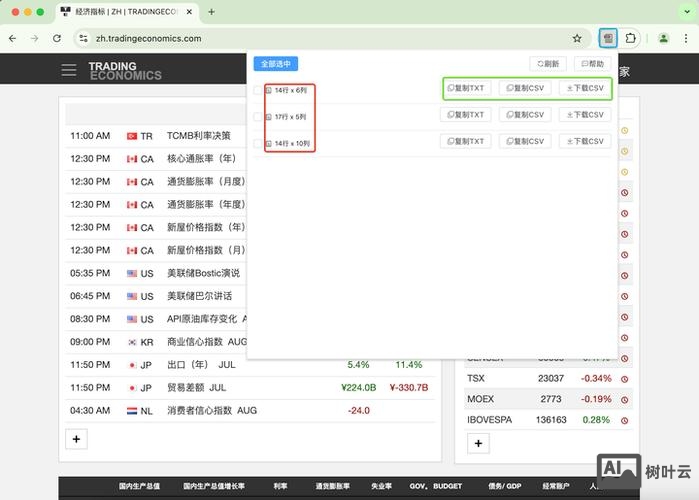Viewport: 699px width, 500px height.
Task: Open the GOV. BUDGET tab
Action: pyautogui.click(x=436, y=486)
